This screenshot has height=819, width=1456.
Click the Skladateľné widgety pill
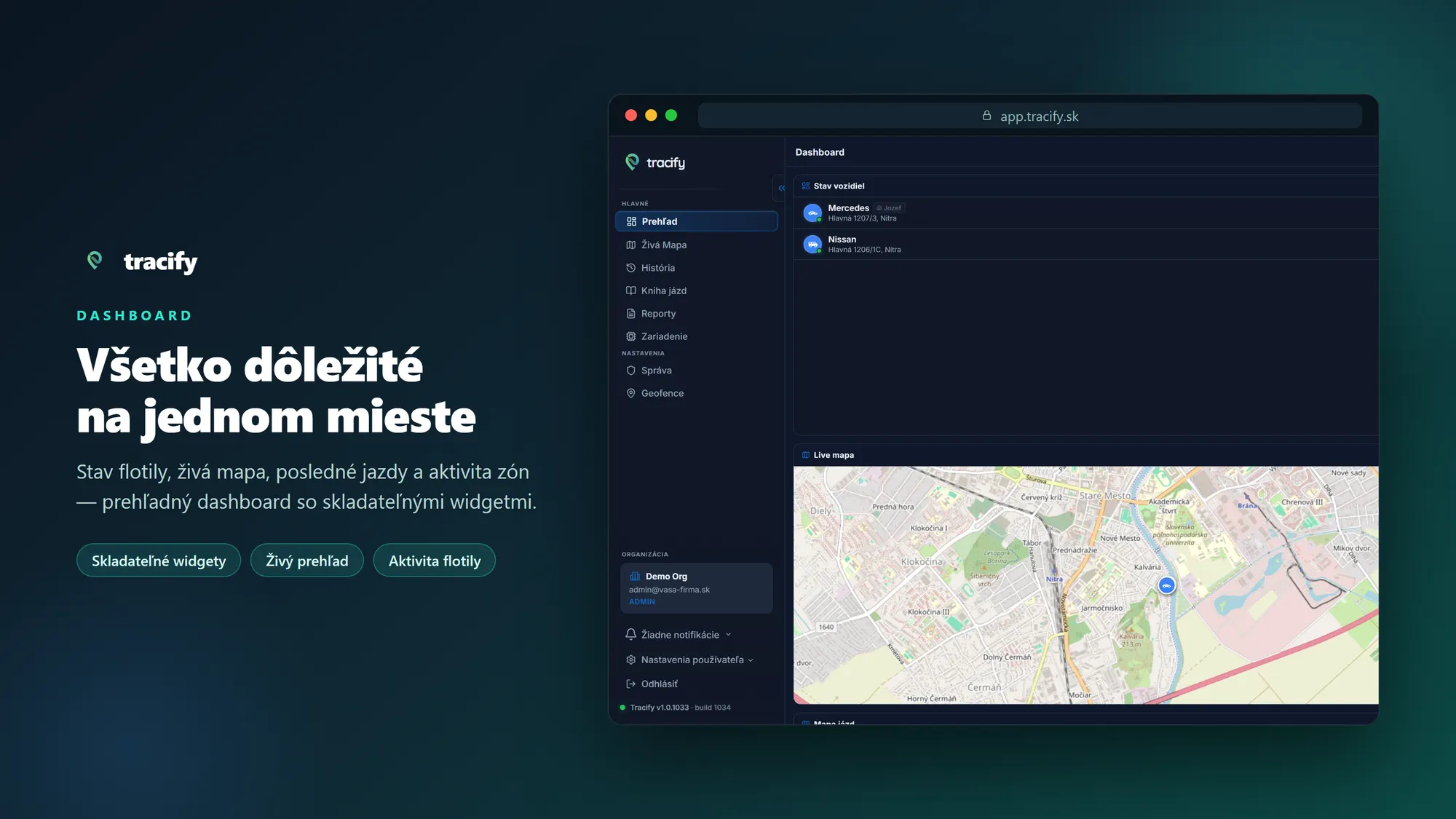[159, 561]
